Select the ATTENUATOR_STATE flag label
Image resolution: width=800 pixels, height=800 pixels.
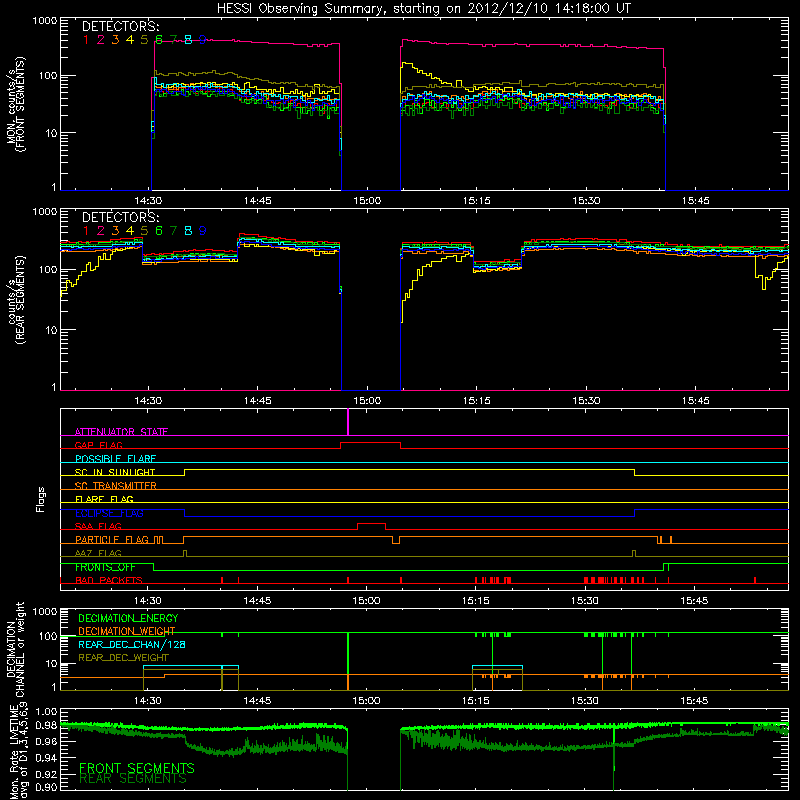[x=121, y=432]
